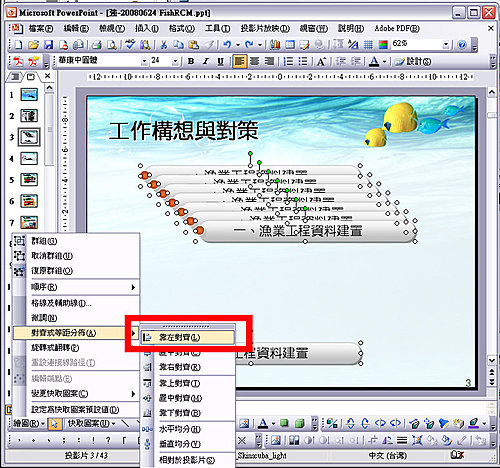Open the font size 24 dropdown arrow
Viewport: 500px width, 468px height.
point(175,61)
